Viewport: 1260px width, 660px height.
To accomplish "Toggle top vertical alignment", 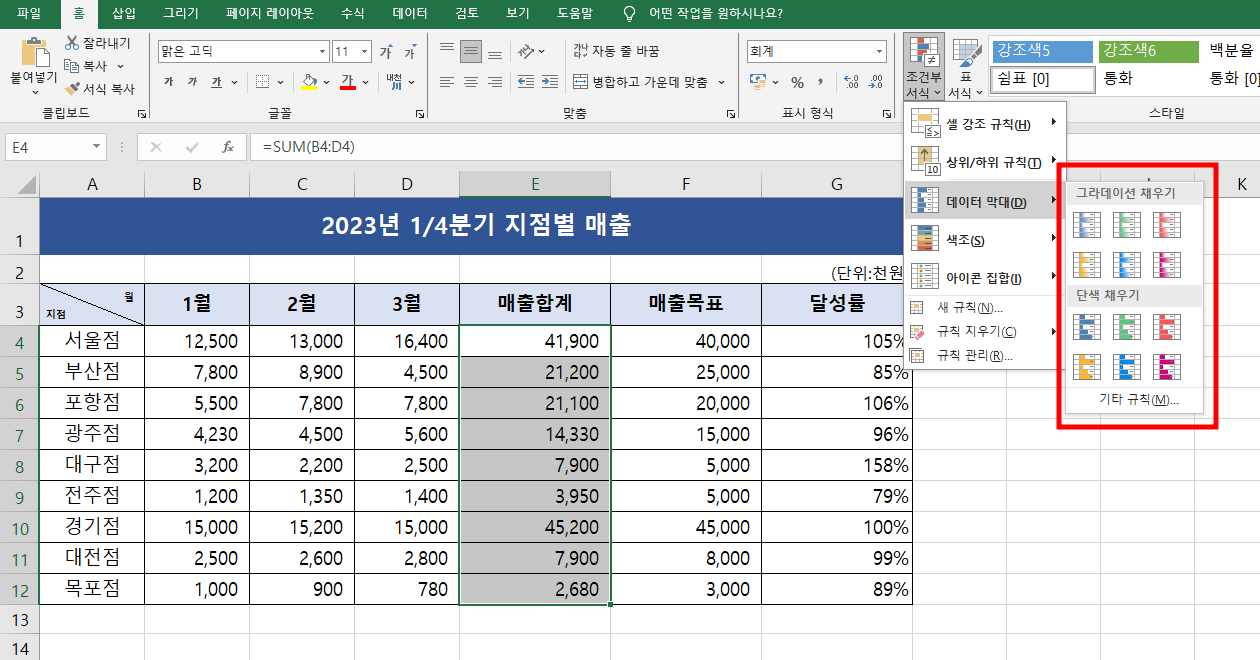I will point(447,50).
